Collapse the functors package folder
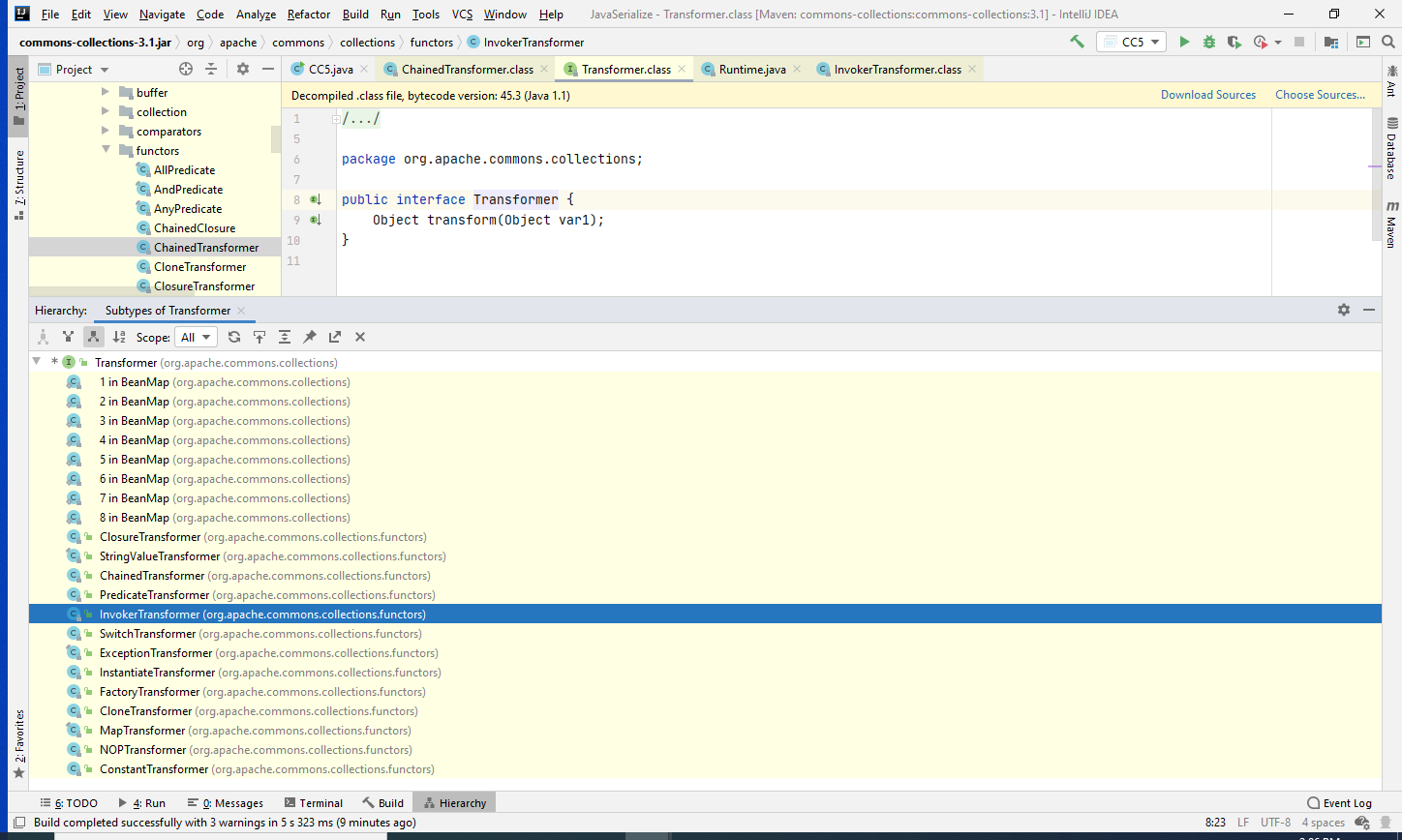This screenshot has width=1402, height=840. [106, 151]
